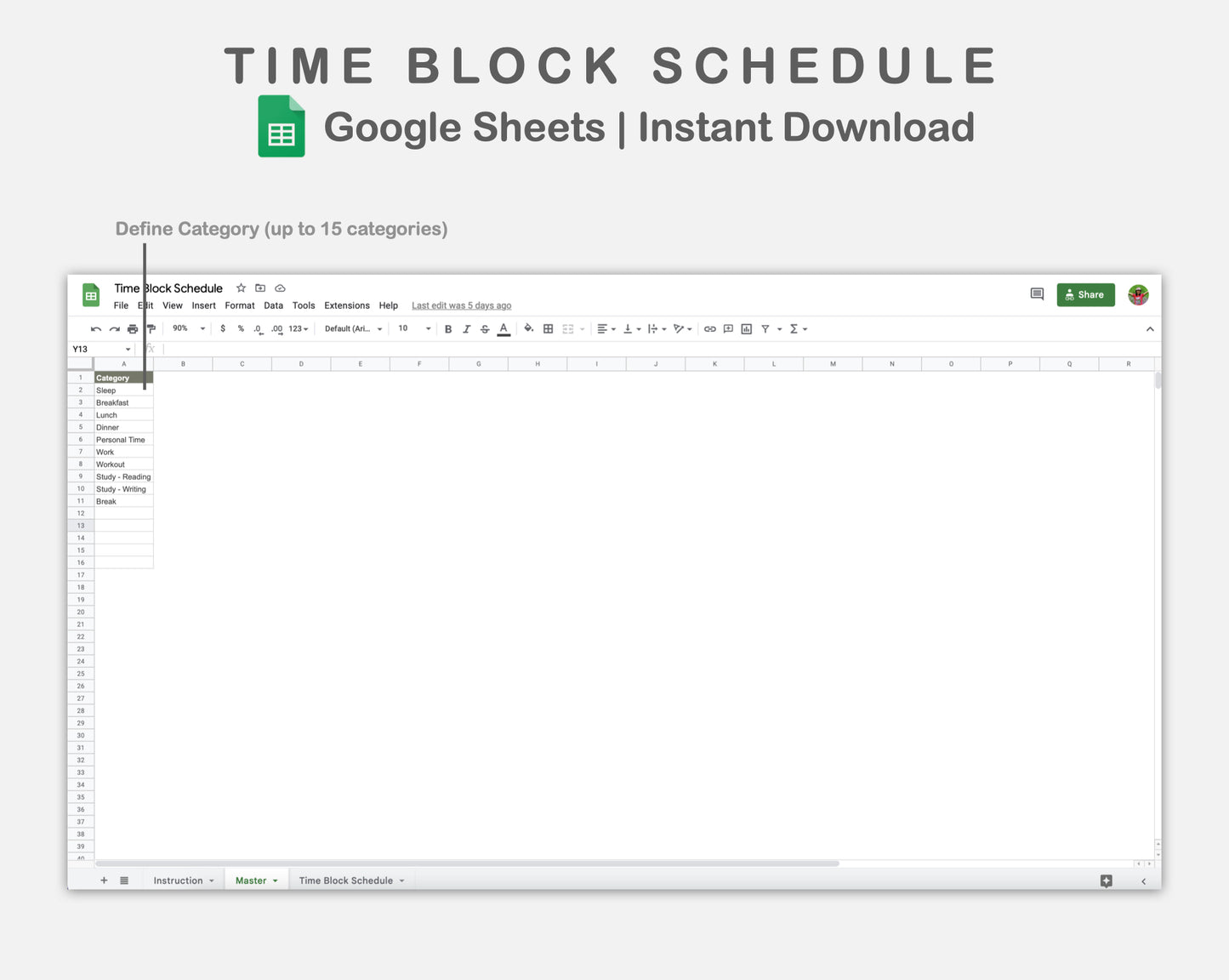The height and width of the screenshot is (980, 1229).
Task: Click the print icon
Action: [x=133, y=329]
